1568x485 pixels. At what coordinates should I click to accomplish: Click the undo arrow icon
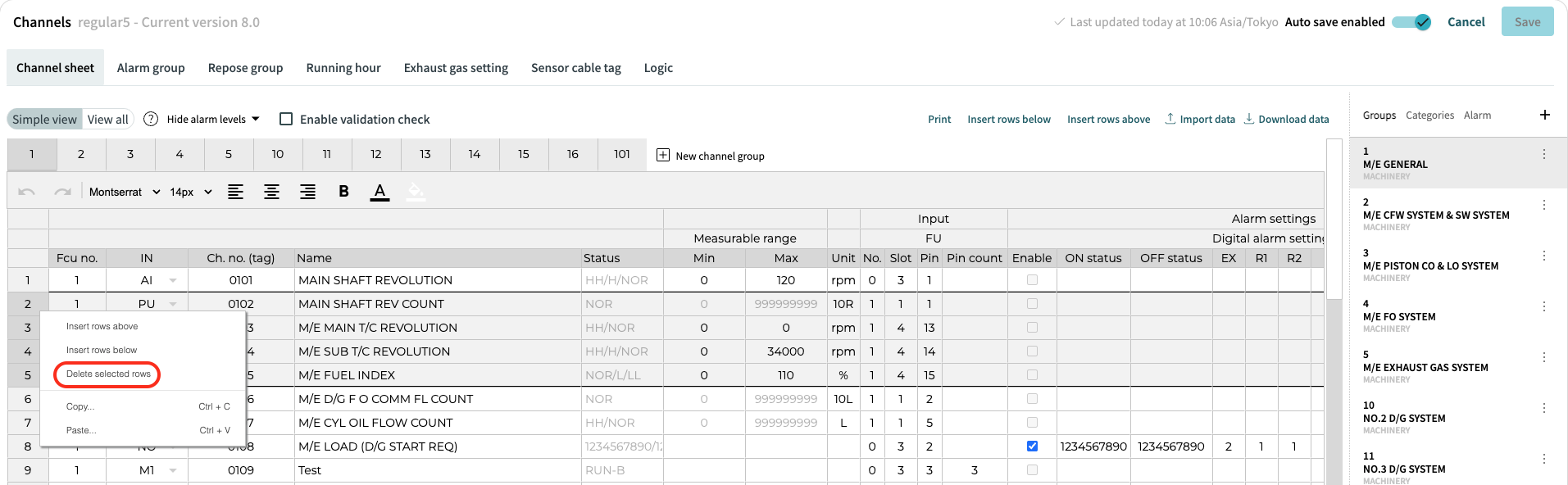(x=26, y=192)
